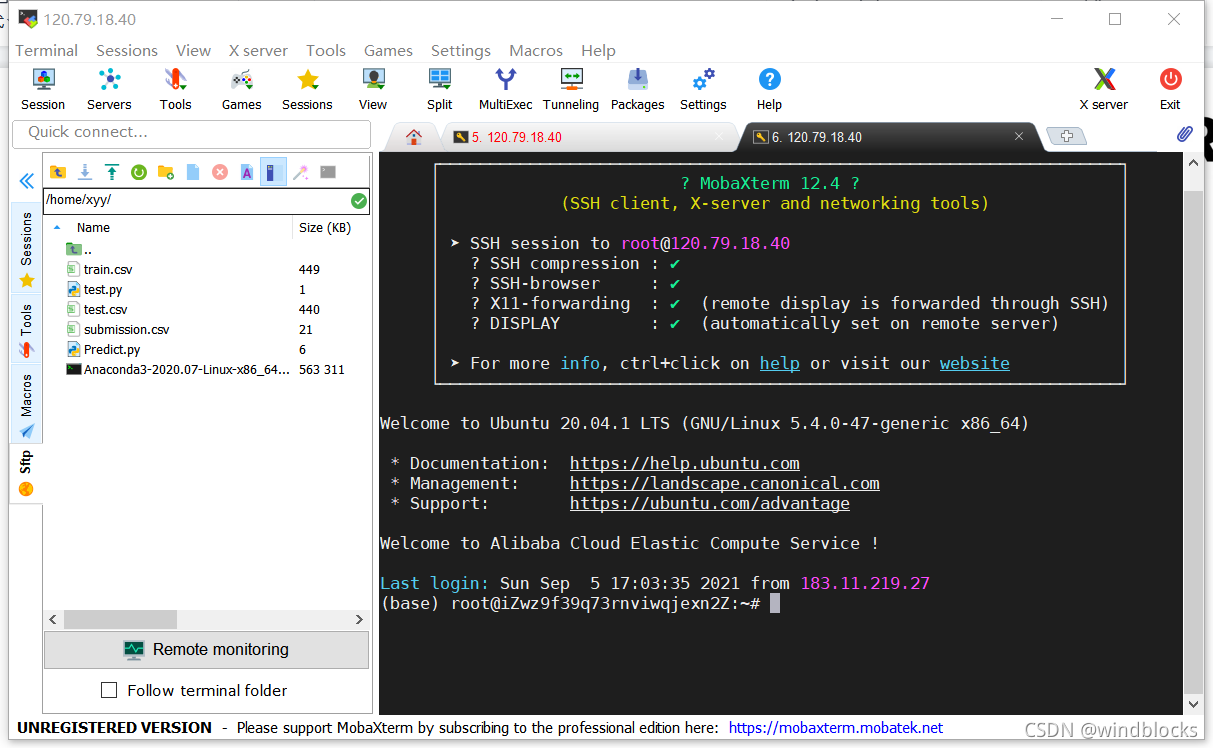Go to parent folder in SFTP toolbar
This screenshot has height=748, width=1213.
point(58,172)
